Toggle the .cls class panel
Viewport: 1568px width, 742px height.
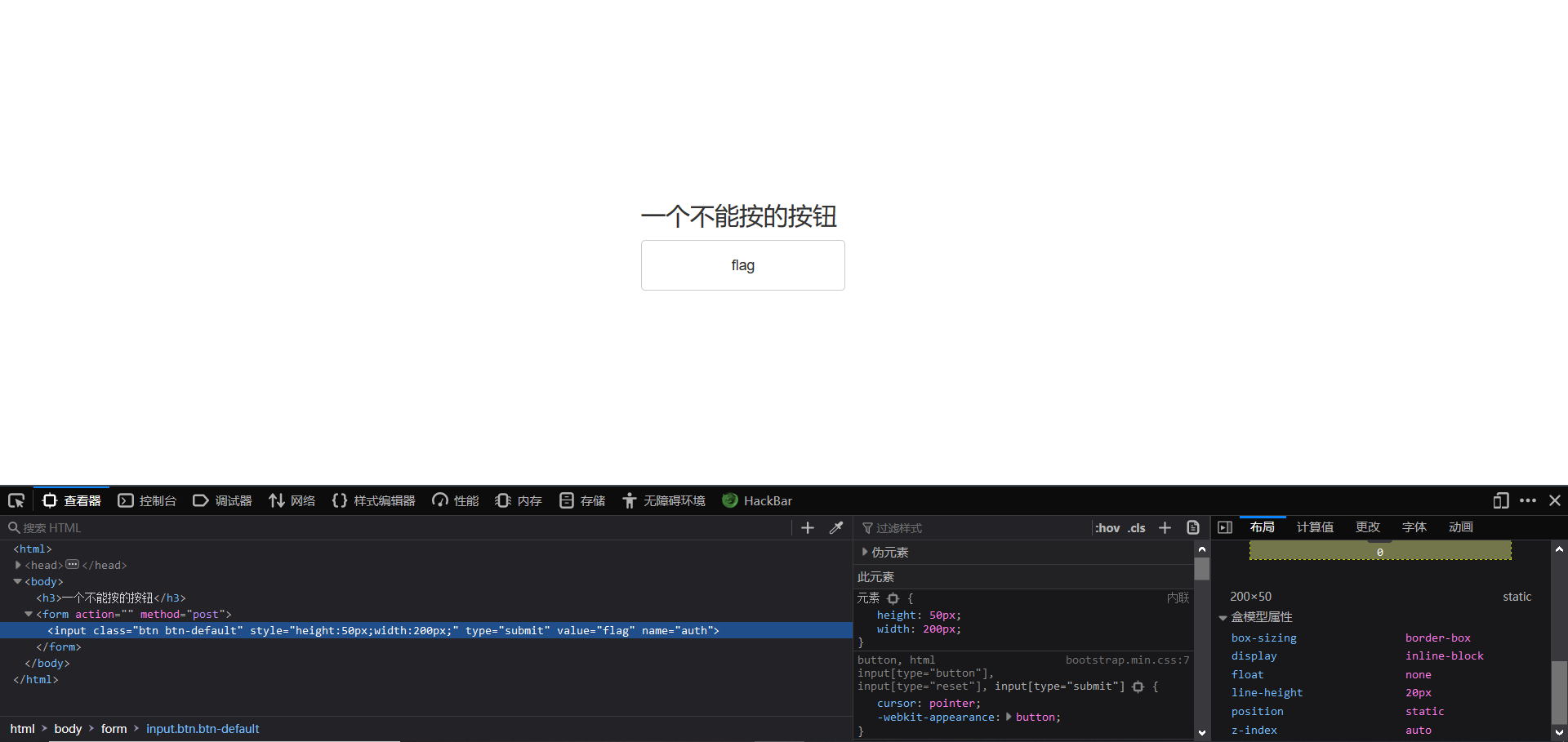click(1137, 528)
